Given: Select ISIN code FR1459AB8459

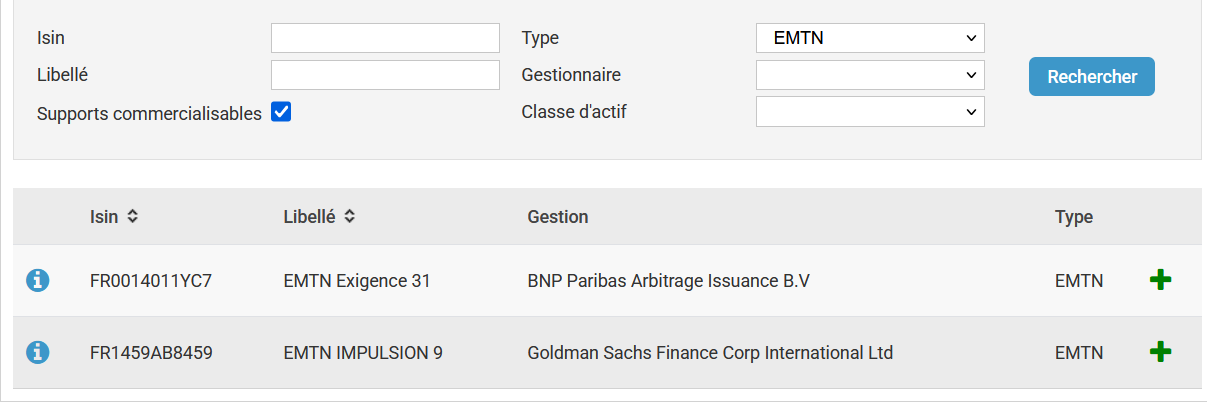Looking at the screenshot, I should (151, 352).
